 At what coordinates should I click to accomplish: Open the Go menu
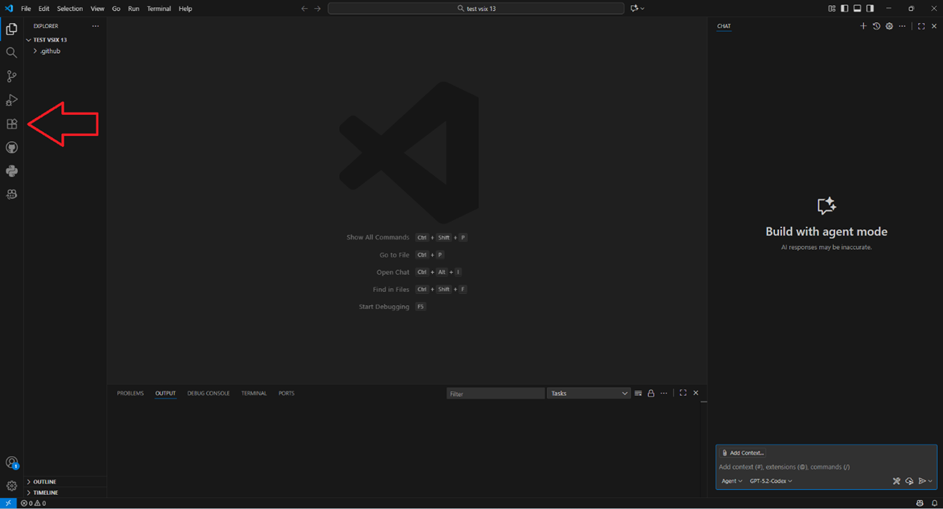coord(116,8)
